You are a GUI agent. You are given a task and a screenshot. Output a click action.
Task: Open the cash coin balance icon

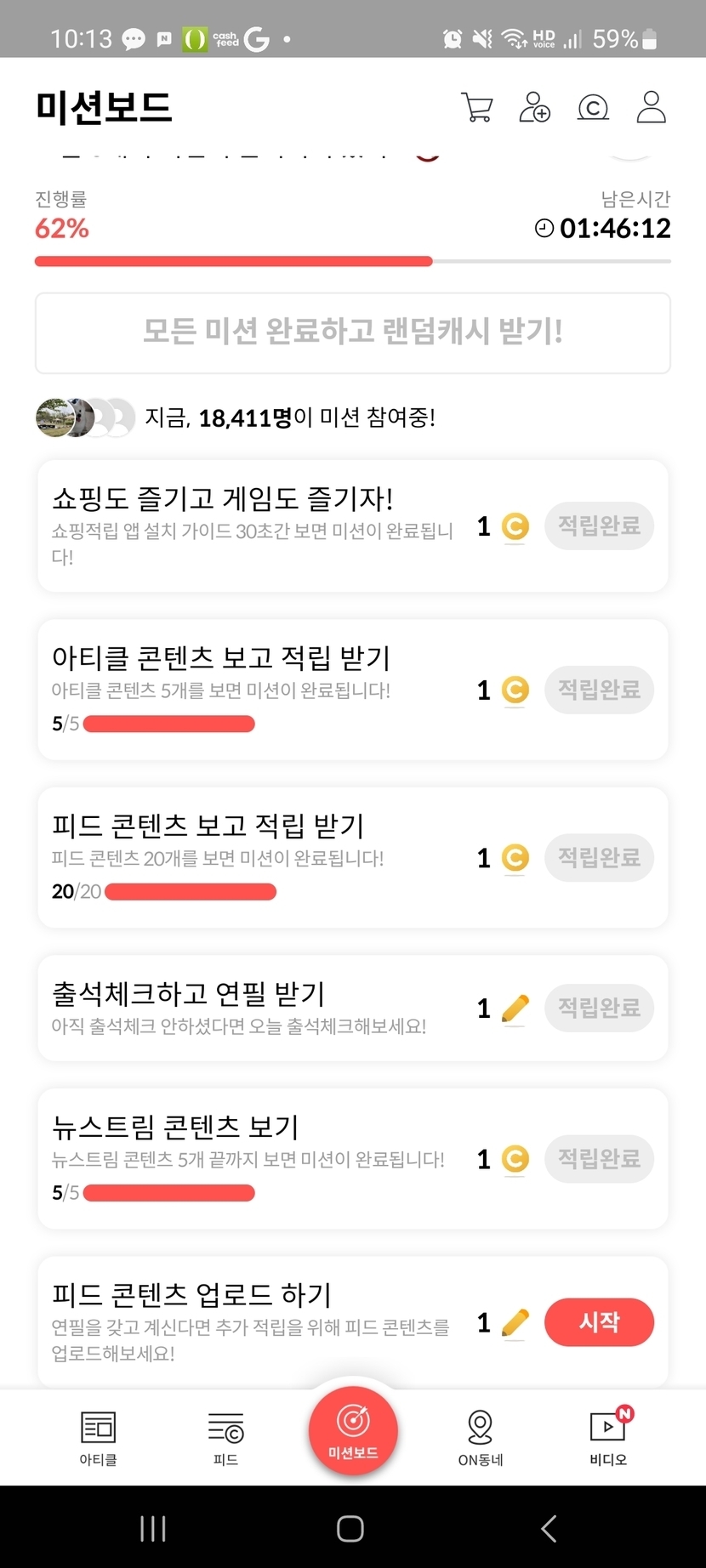593,108
